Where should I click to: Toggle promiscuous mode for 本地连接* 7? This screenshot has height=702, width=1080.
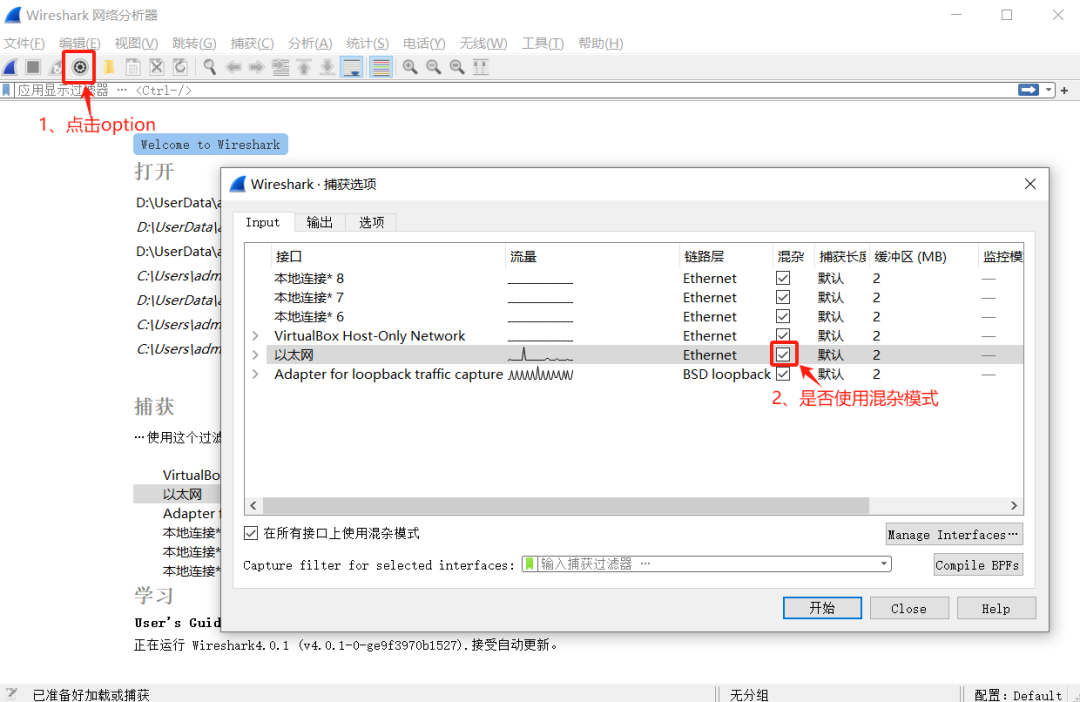[x=782, y=298]
